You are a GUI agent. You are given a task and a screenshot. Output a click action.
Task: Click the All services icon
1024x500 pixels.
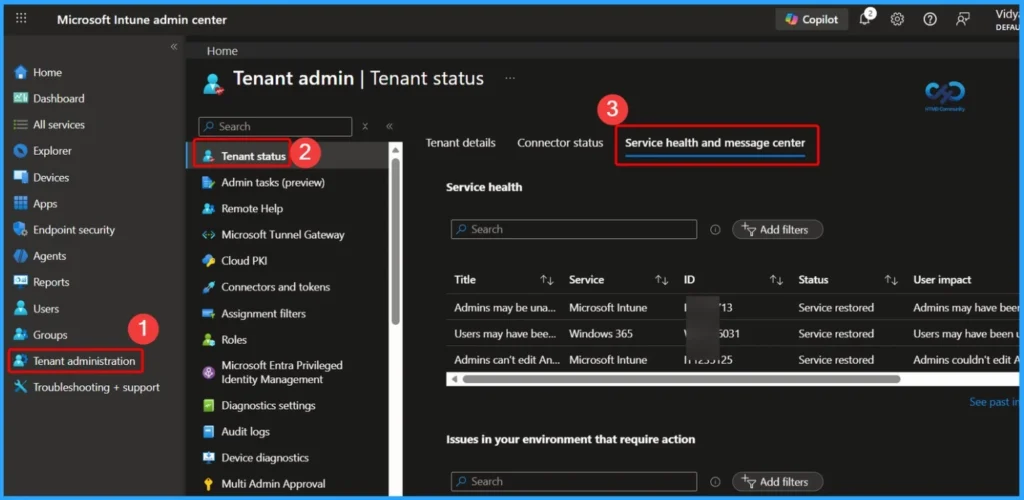(21, 125)
